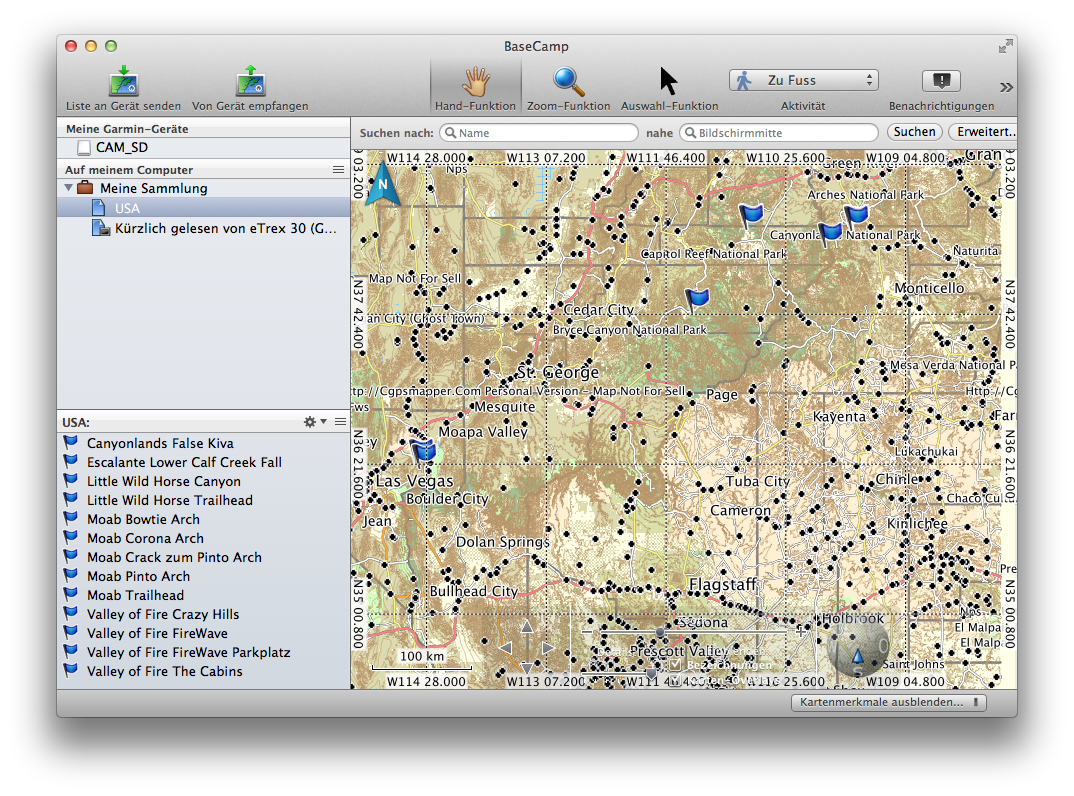
Task: Click the Liste an Gerät senden toolbar icon
Action: tap(124, 82)
